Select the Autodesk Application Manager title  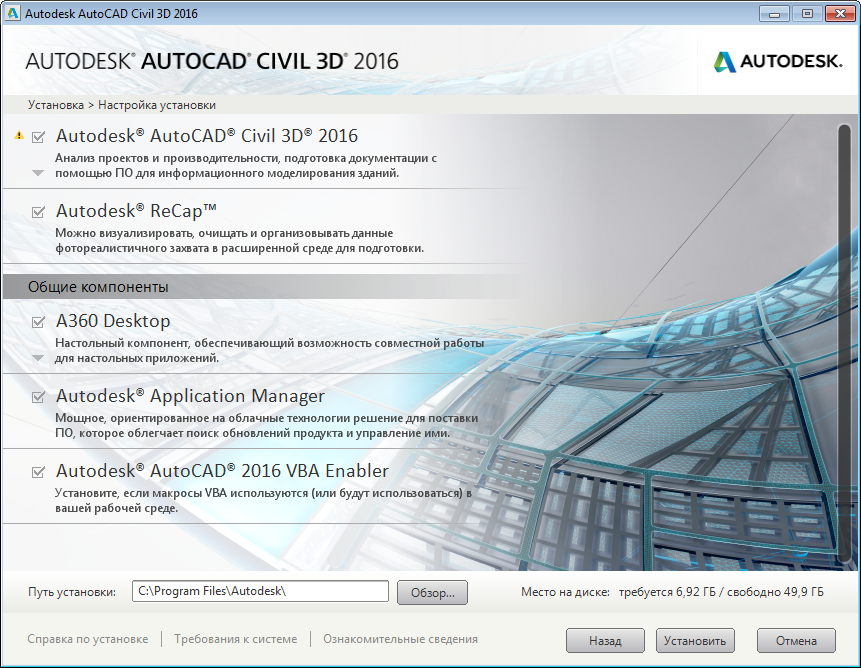tap(190, 396)
